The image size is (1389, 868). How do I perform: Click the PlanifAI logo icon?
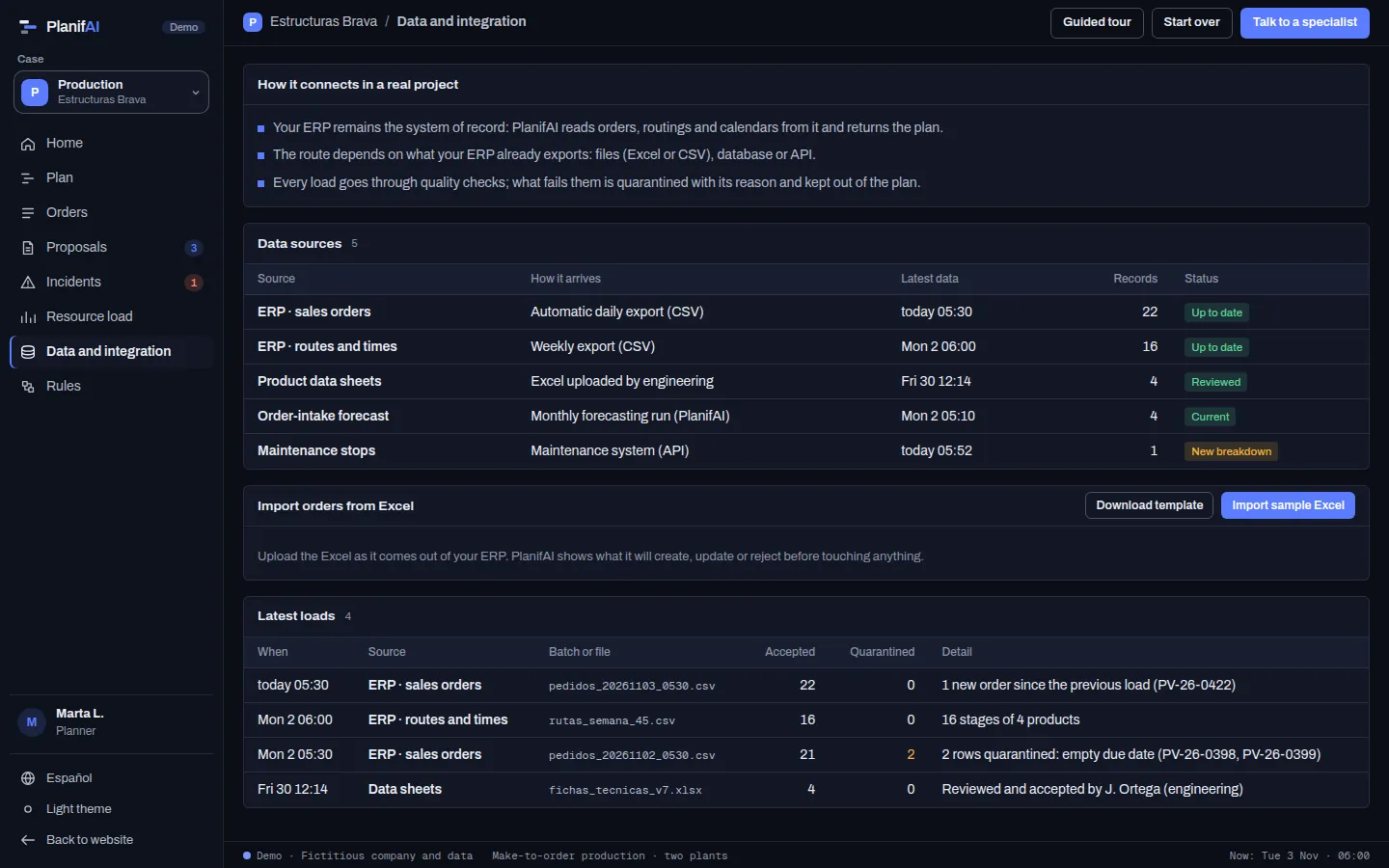[27, 27]
